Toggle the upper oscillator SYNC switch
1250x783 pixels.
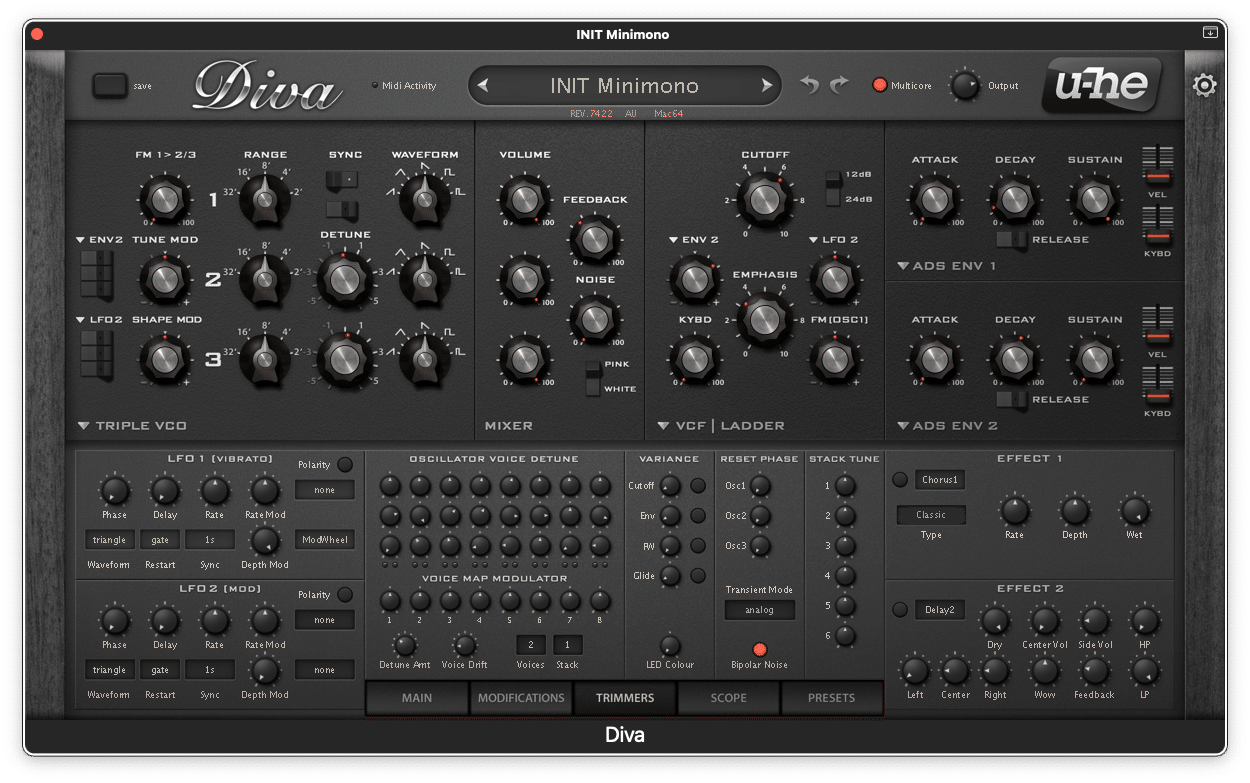[x=344, y=180]
